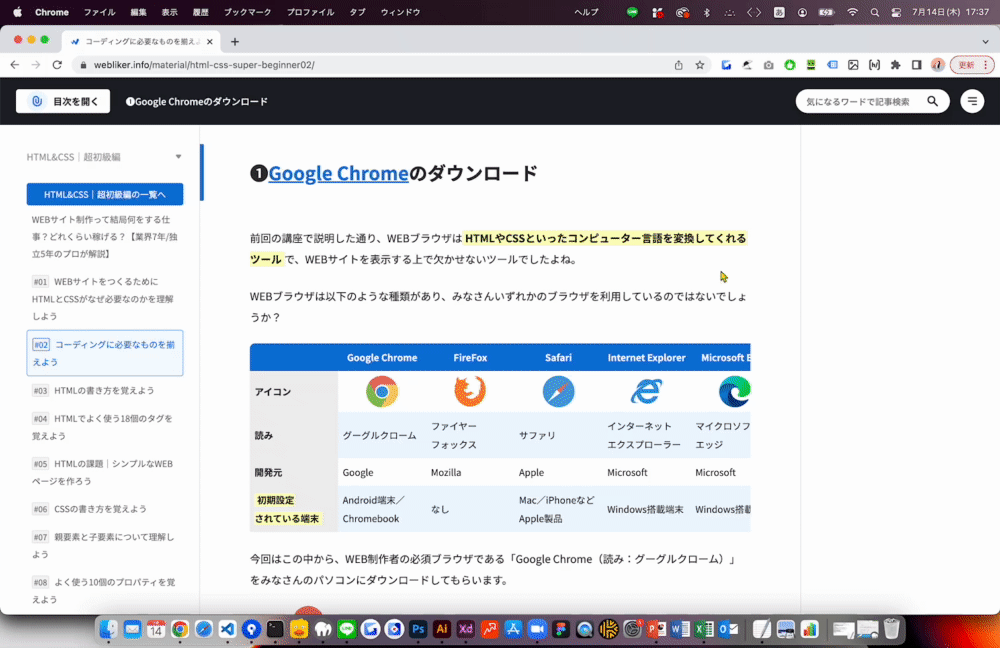Open Control Center in menu bar
Screen dimensions: 1000x648
[x=896, y=12]
